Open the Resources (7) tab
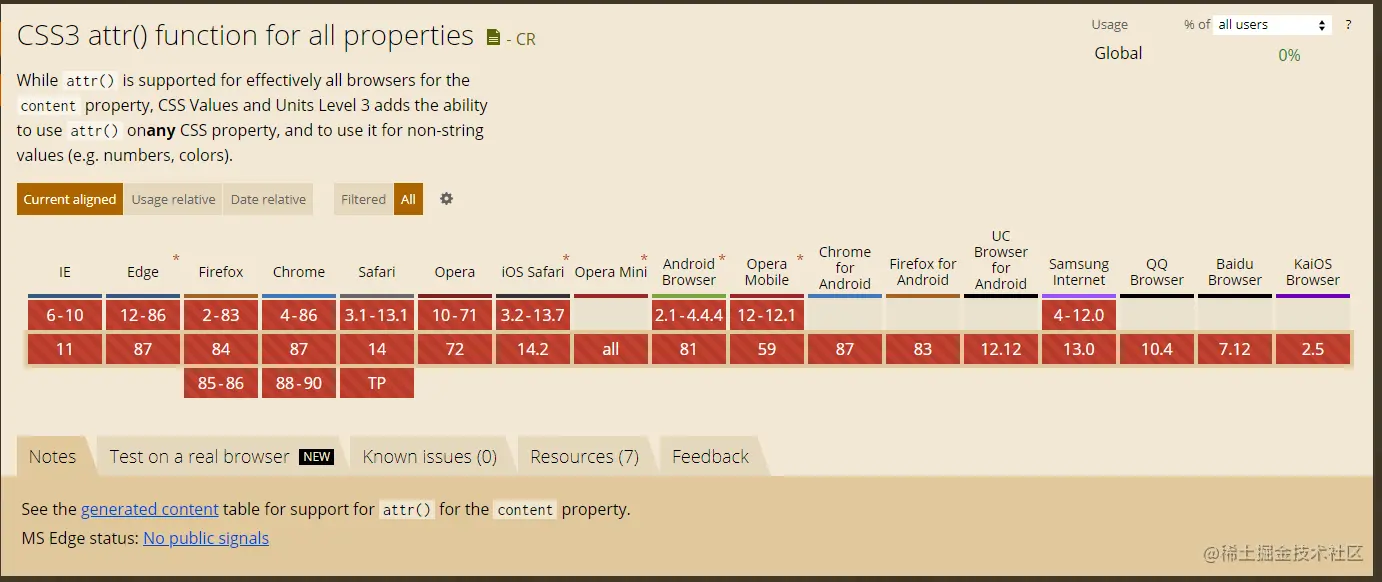The height and width of the screenshot is (582, 1382). 584,456
